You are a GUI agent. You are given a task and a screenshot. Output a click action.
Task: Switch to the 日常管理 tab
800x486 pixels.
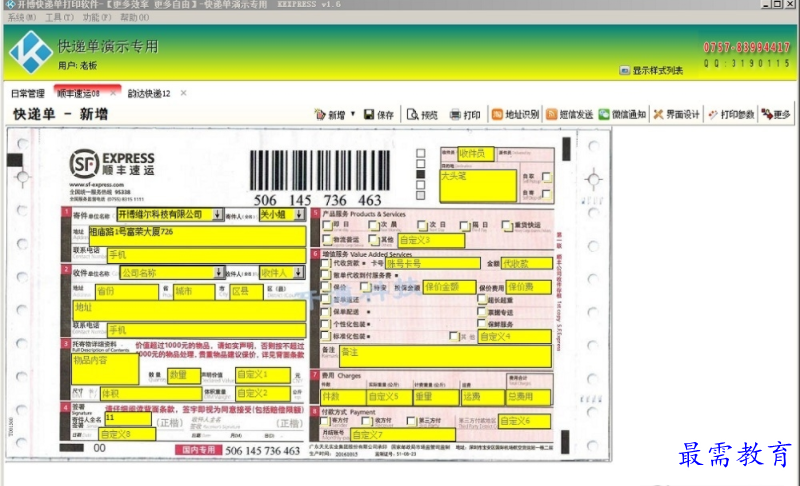(28, 94)
